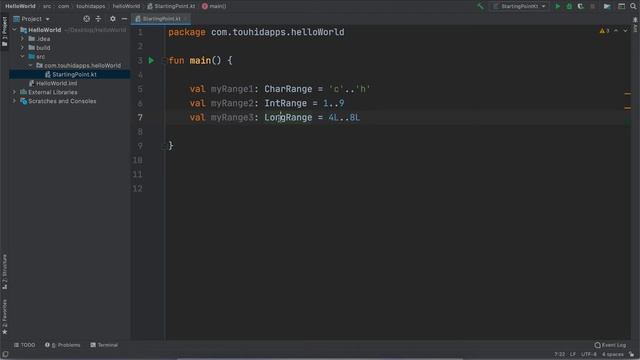Run the StartingPointKt configuration
Screen dimensions: 640x360
[558, 6]
